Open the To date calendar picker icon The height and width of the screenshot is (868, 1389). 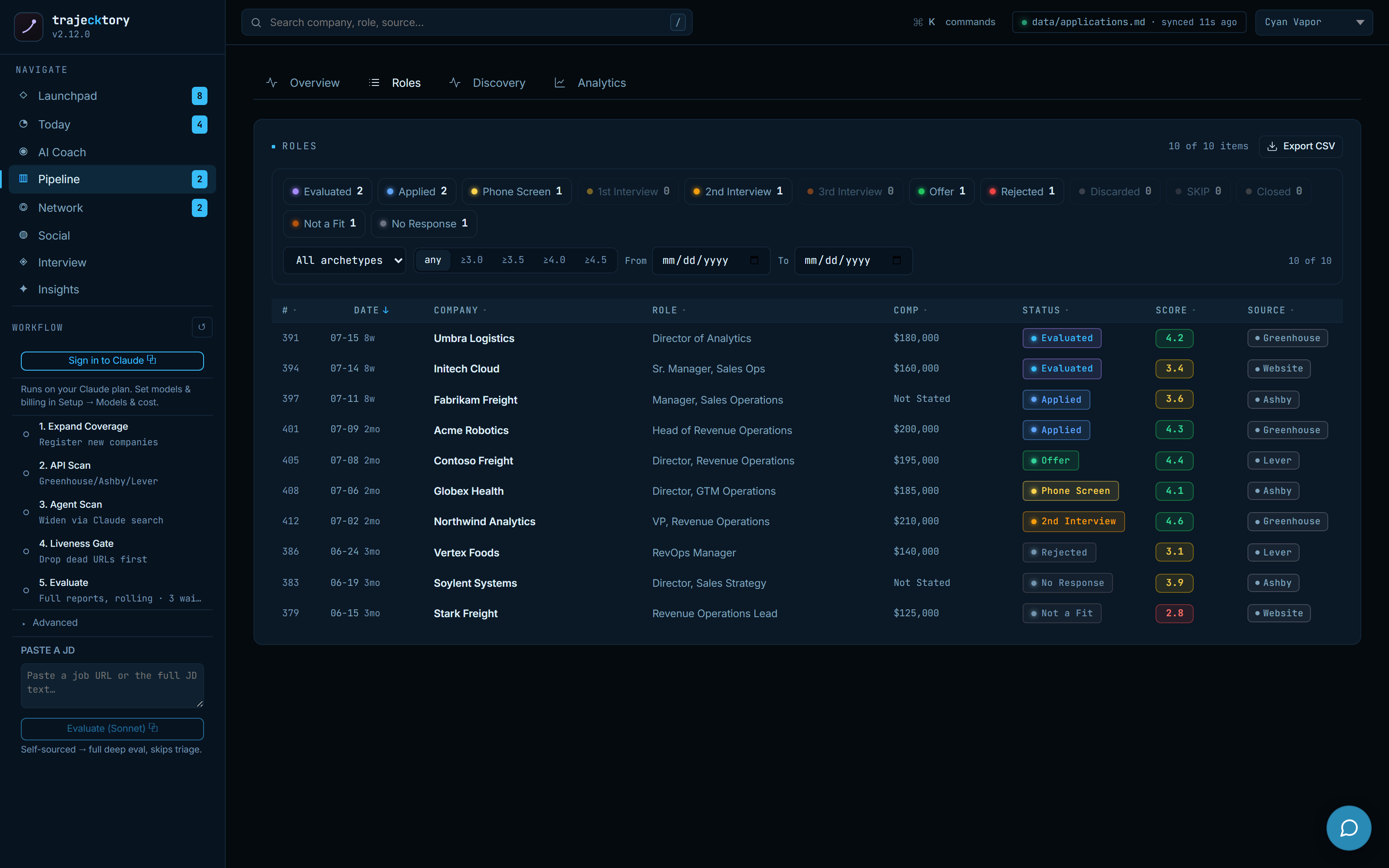[896, 261]
